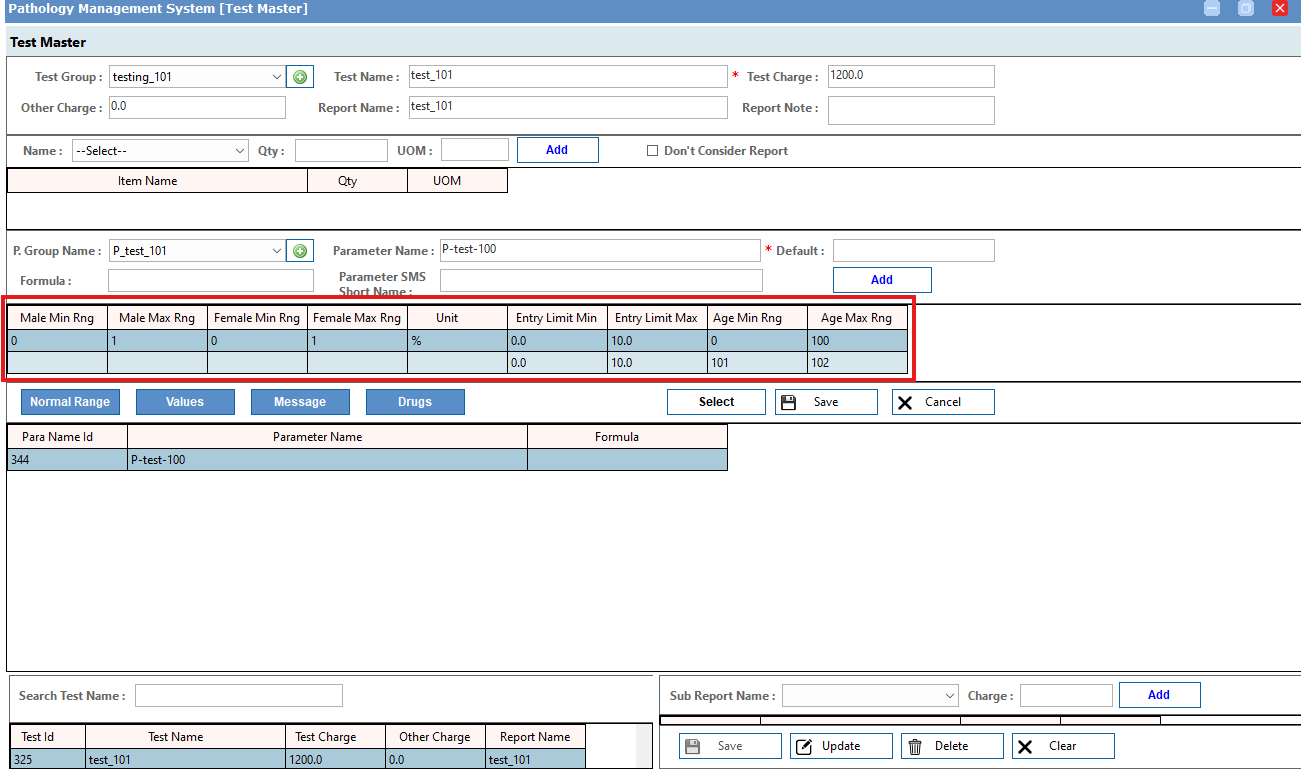Open the Drugs tab
Screen dimensions: 1301x769
(x=415, y=402)
